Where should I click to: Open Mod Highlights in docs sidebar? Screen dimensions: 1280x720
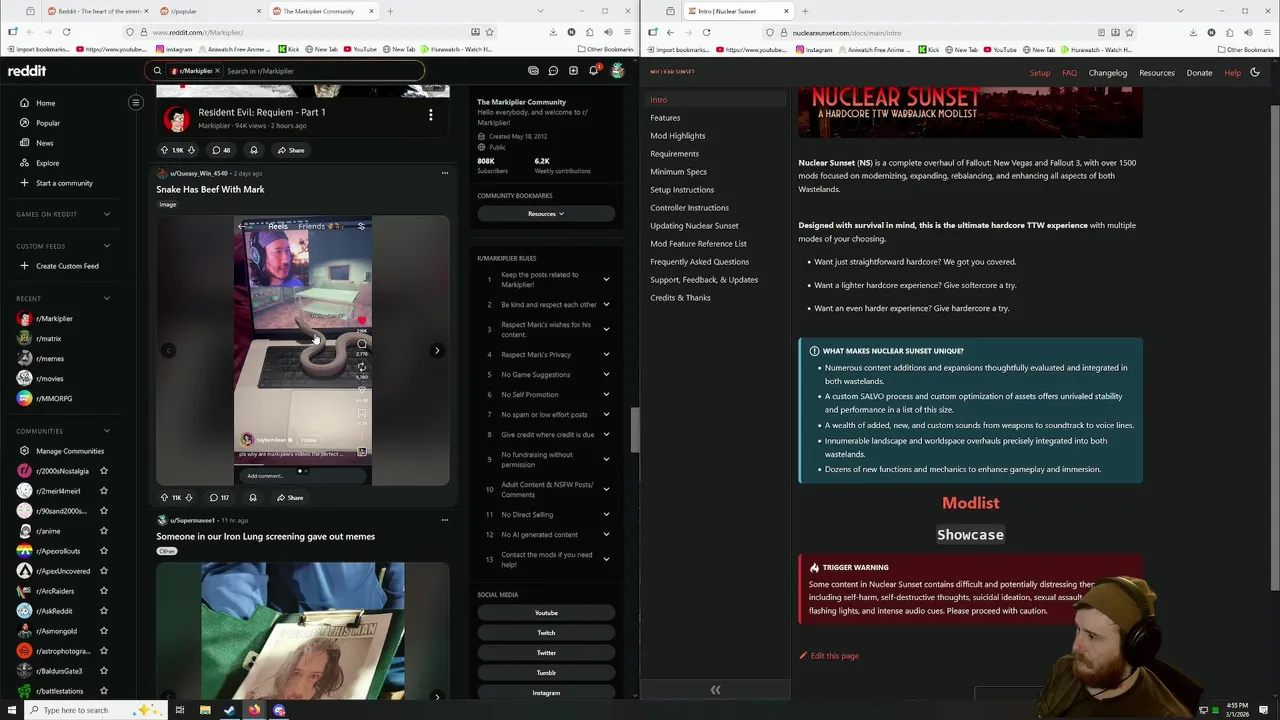click(x=678, y=136)
